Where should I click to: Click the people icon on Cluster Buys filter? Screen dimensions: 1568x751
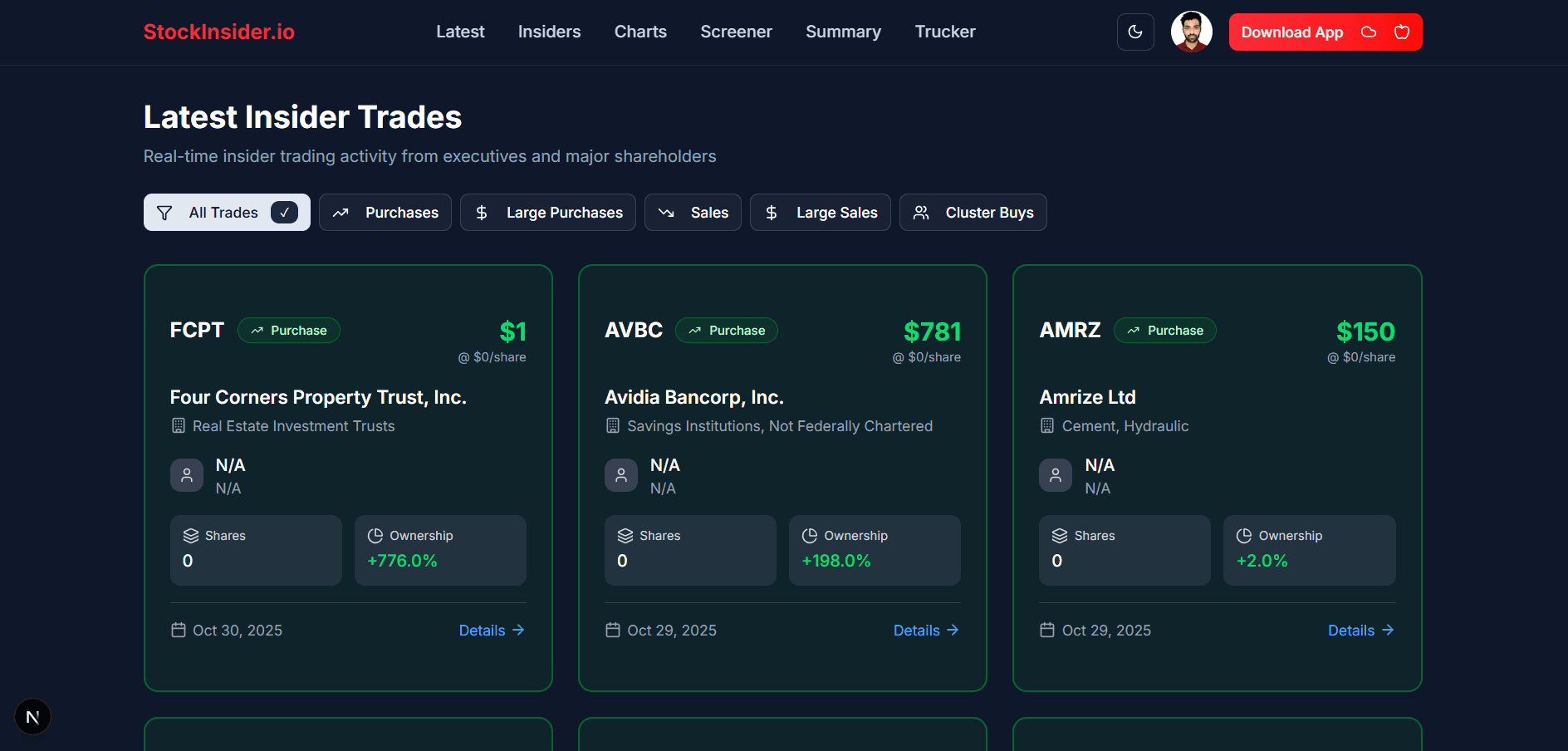click(920, 213)
